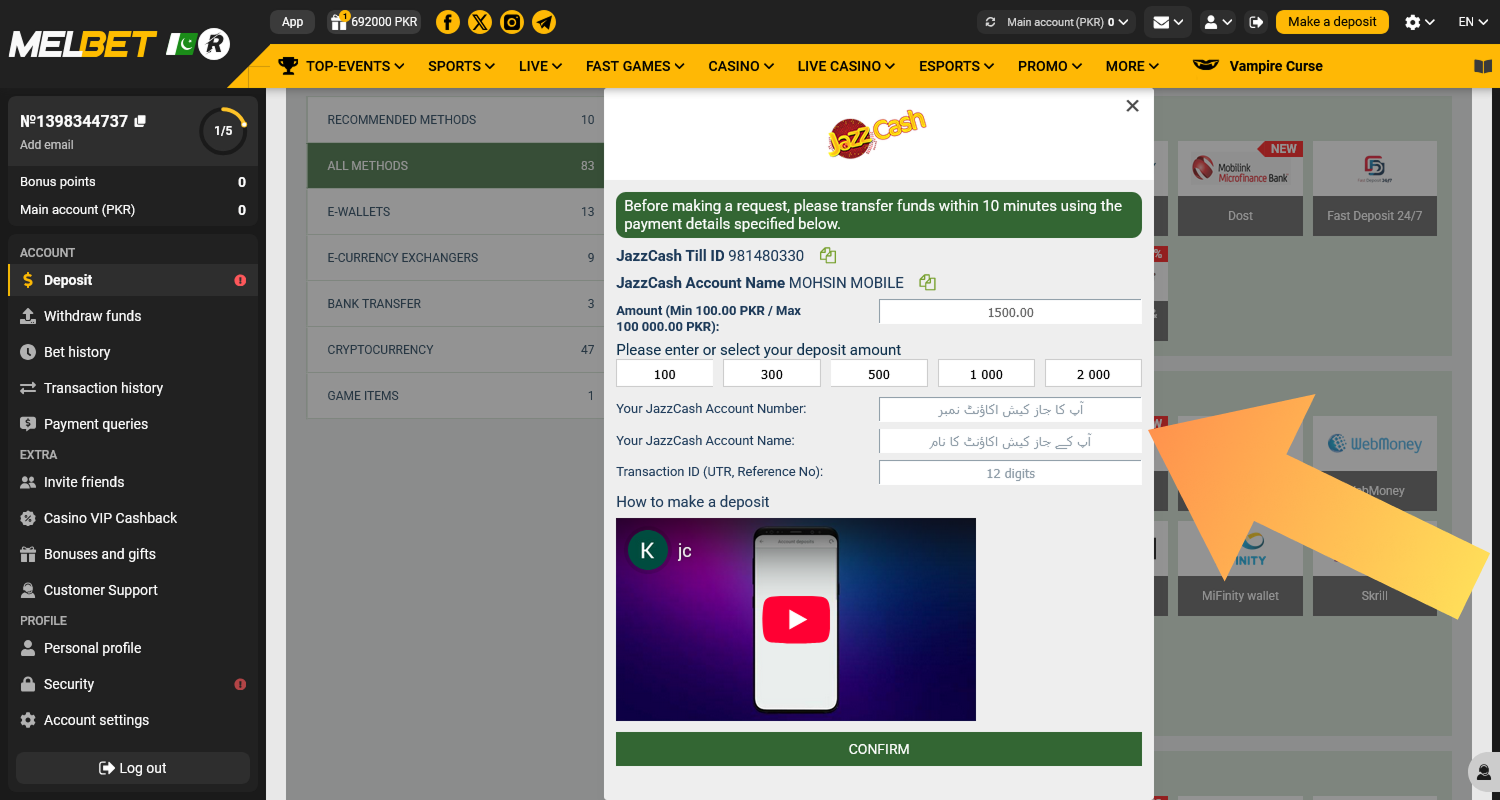
Task: Open Bet history from the sidebar
Action: click(77, 351)
